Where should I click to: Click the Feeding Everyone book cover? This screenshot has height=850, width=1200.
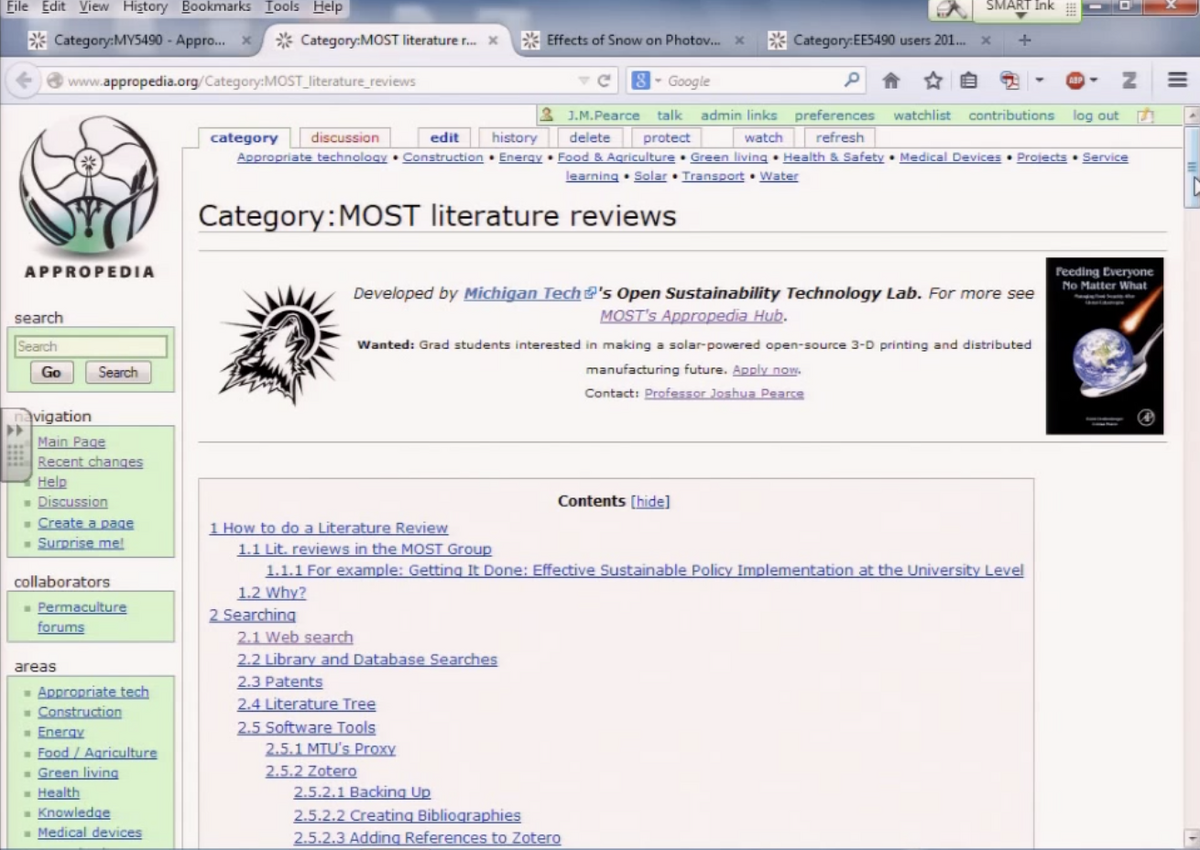pyautogui.click(x=1104, y=346)
